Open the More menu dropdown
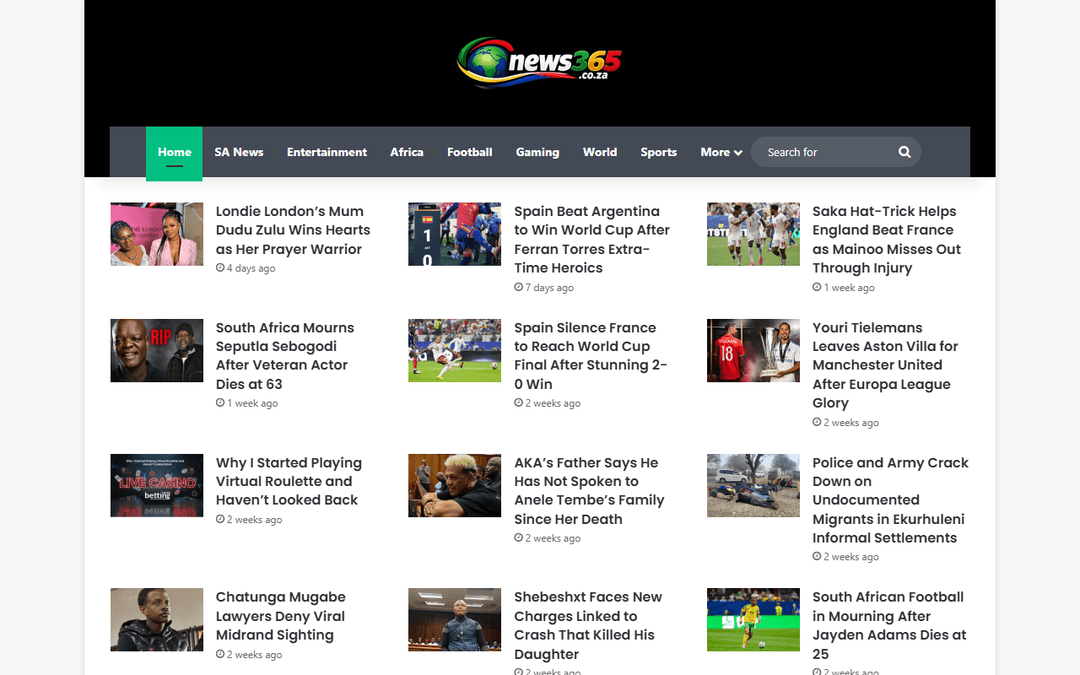1080x675 pixels. point(721,152)
